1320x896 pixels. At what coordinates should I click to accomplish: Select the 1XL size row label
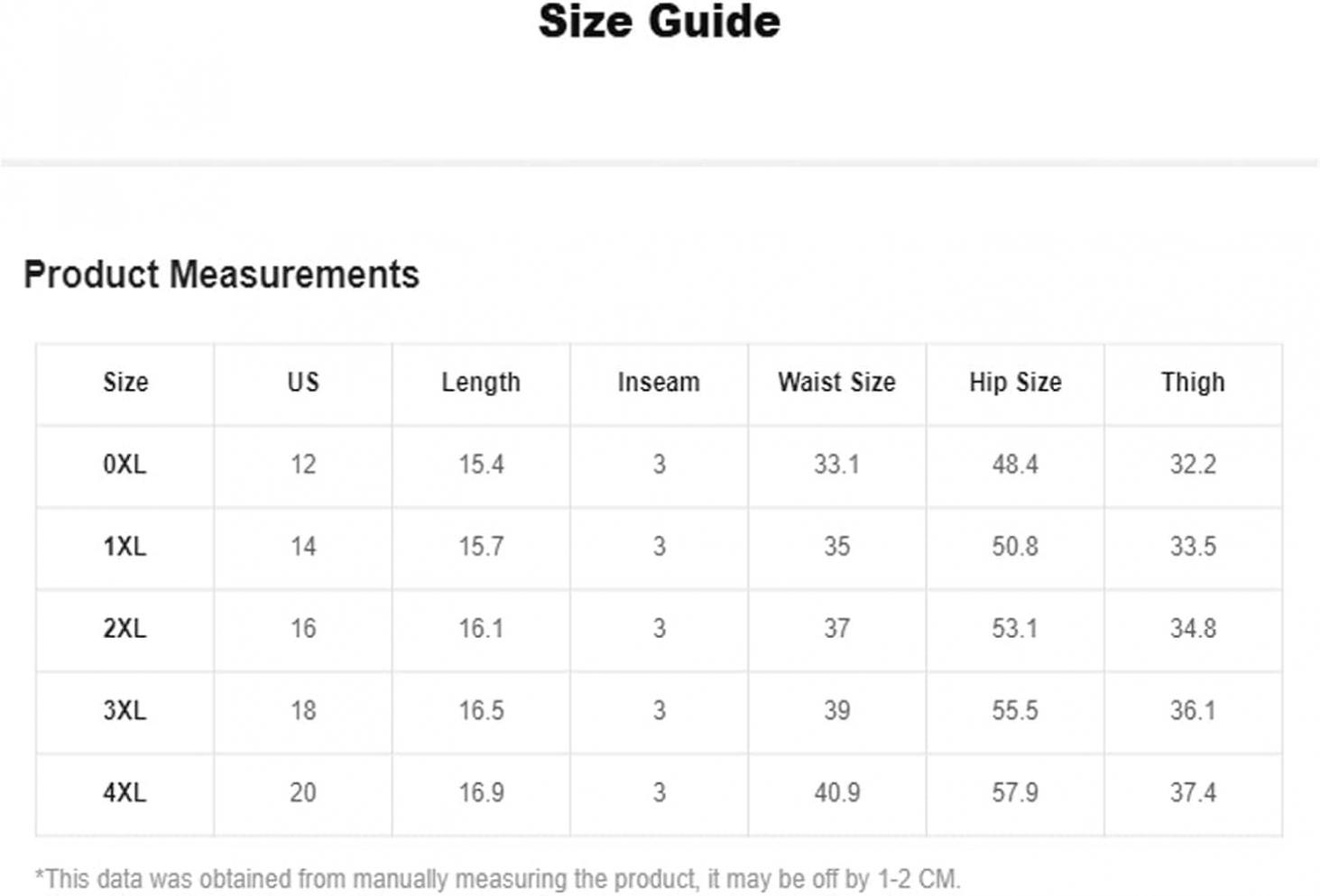pyautogui.click(x=125, y=547)
